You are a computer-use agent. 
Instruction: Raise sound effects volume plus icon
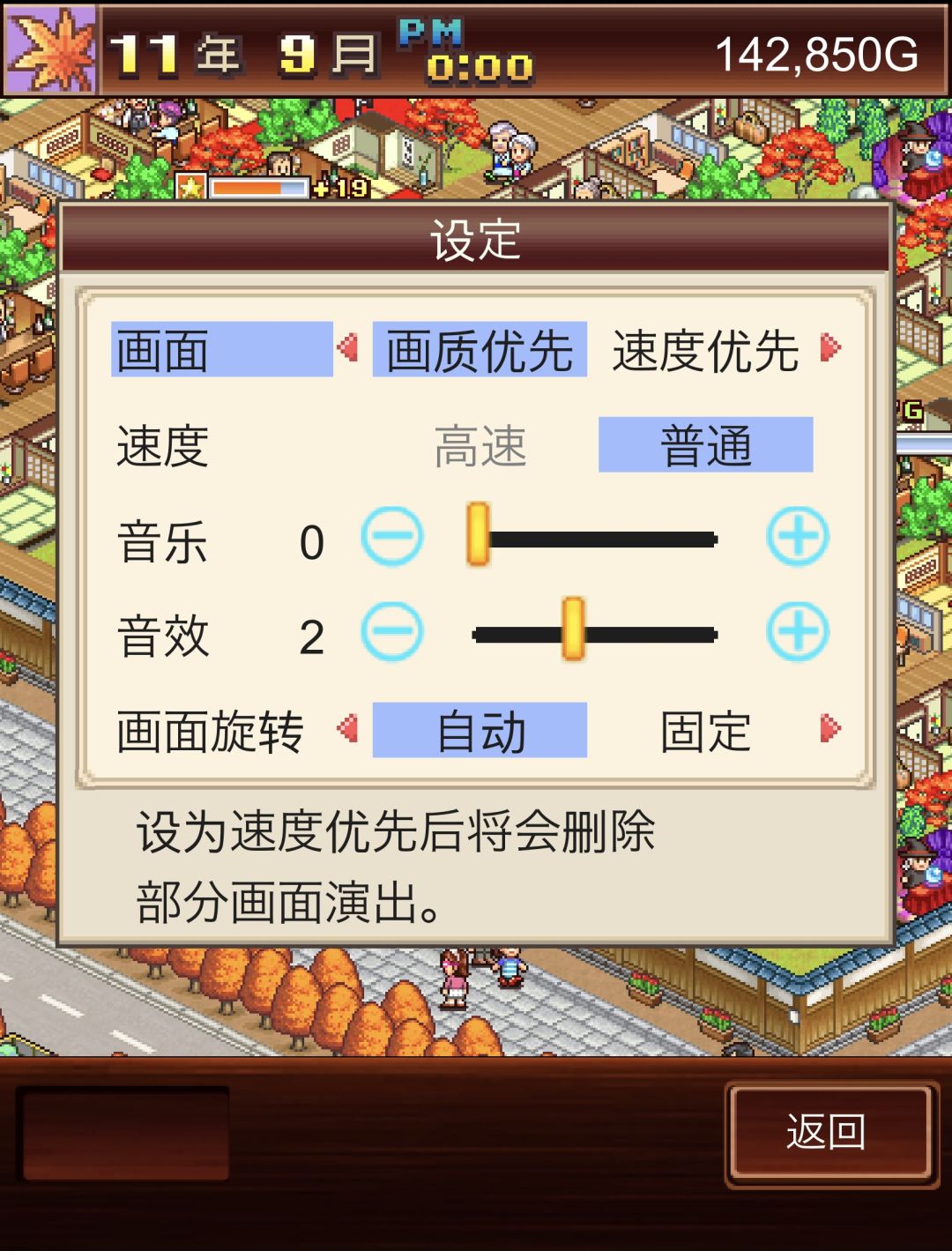point(797,631)
